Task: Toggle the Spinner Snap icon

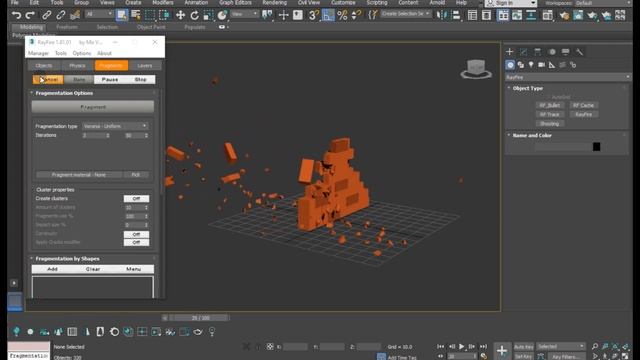Action: [356, 16]
